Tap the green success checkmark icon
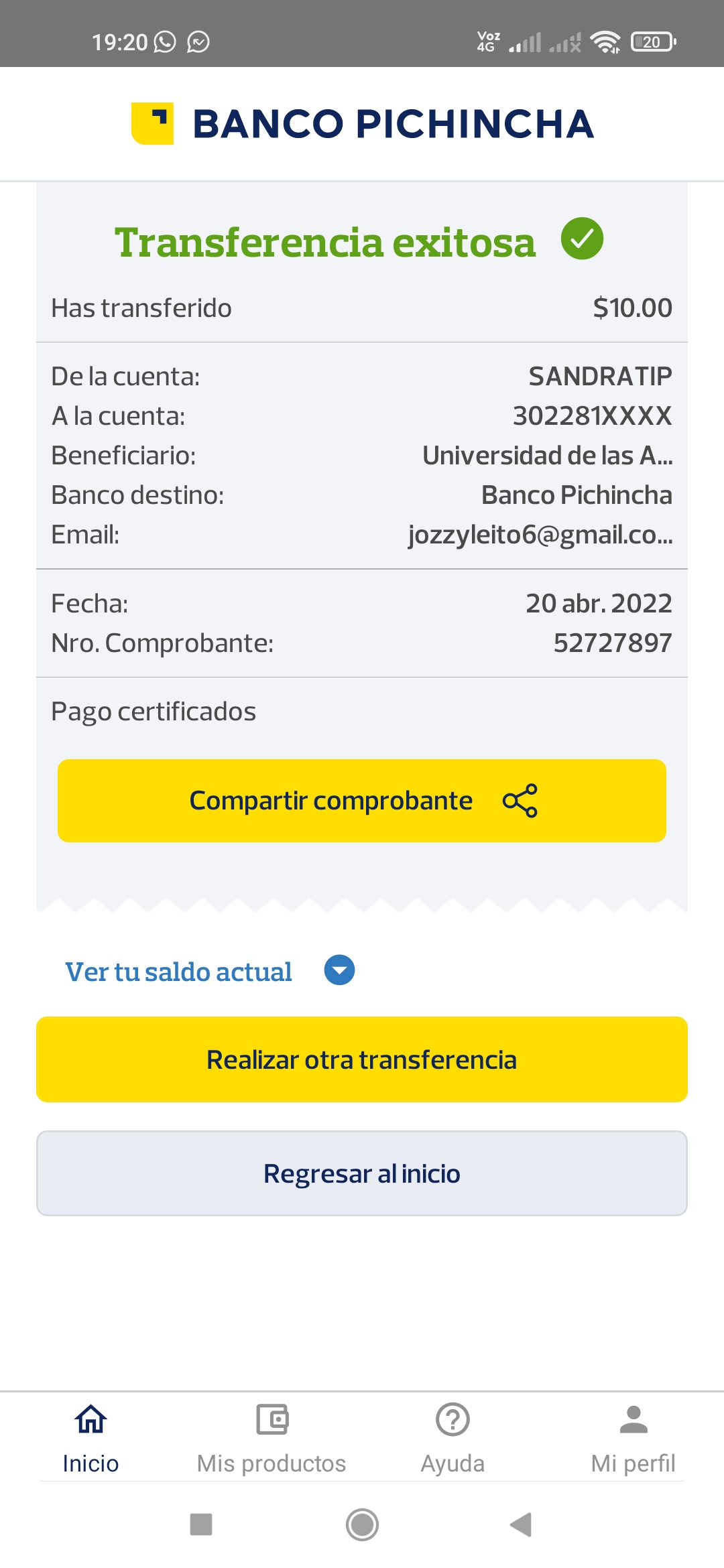The height and width of the screenshot is (1568, 724). coord(582,239)
